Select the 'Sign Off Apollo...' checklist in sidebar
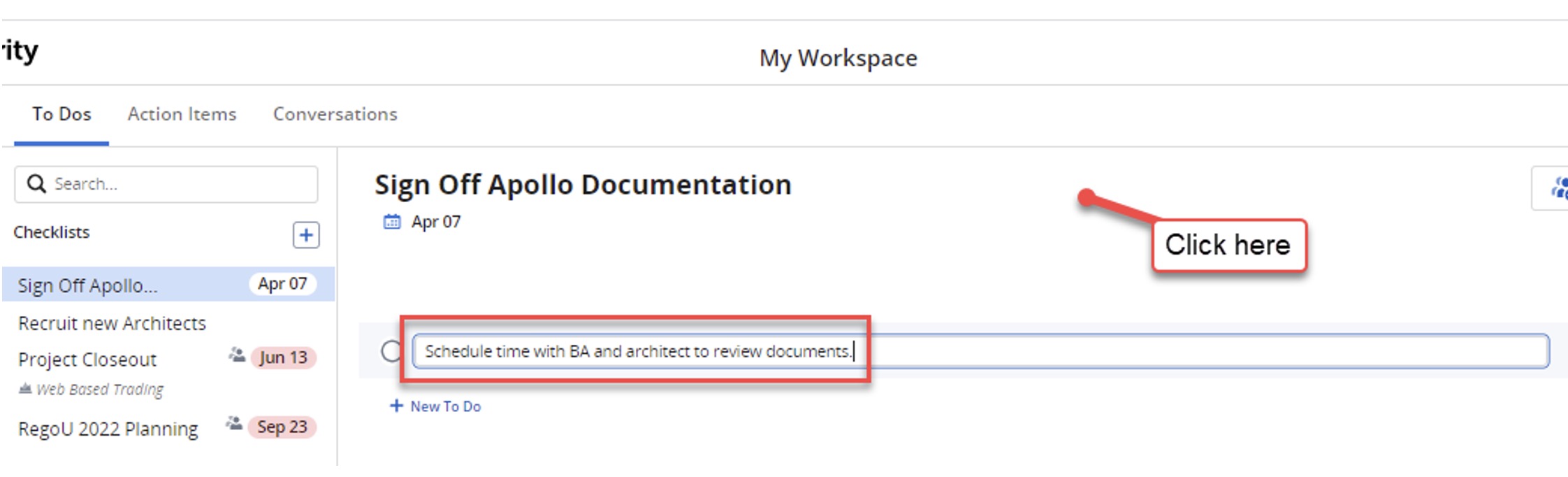The image size is (1568, 477). pos(168,285)
